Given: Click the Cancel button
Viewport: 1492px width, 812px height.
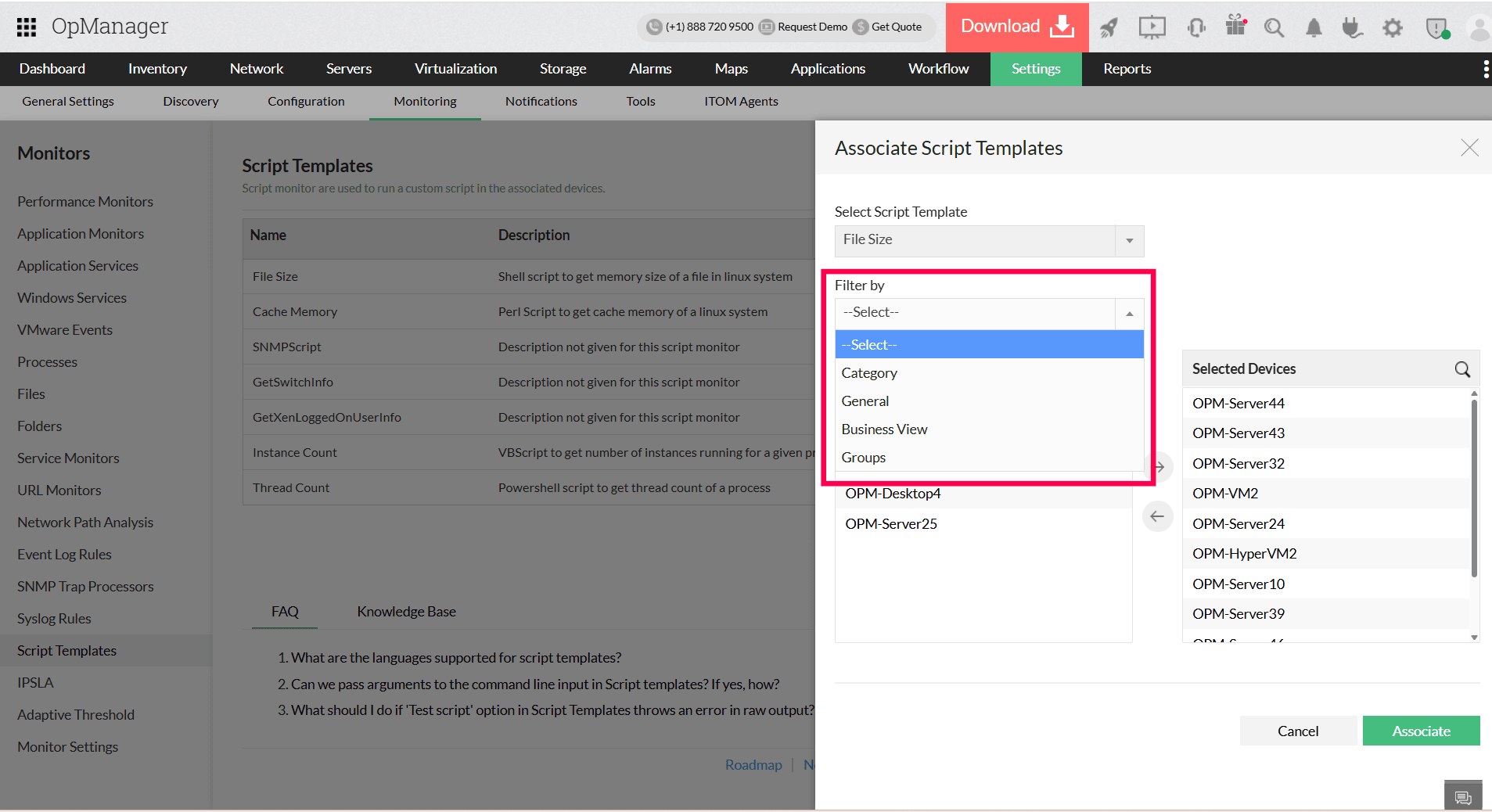Looking at the screenshot, I should (x=1298, y=731).
